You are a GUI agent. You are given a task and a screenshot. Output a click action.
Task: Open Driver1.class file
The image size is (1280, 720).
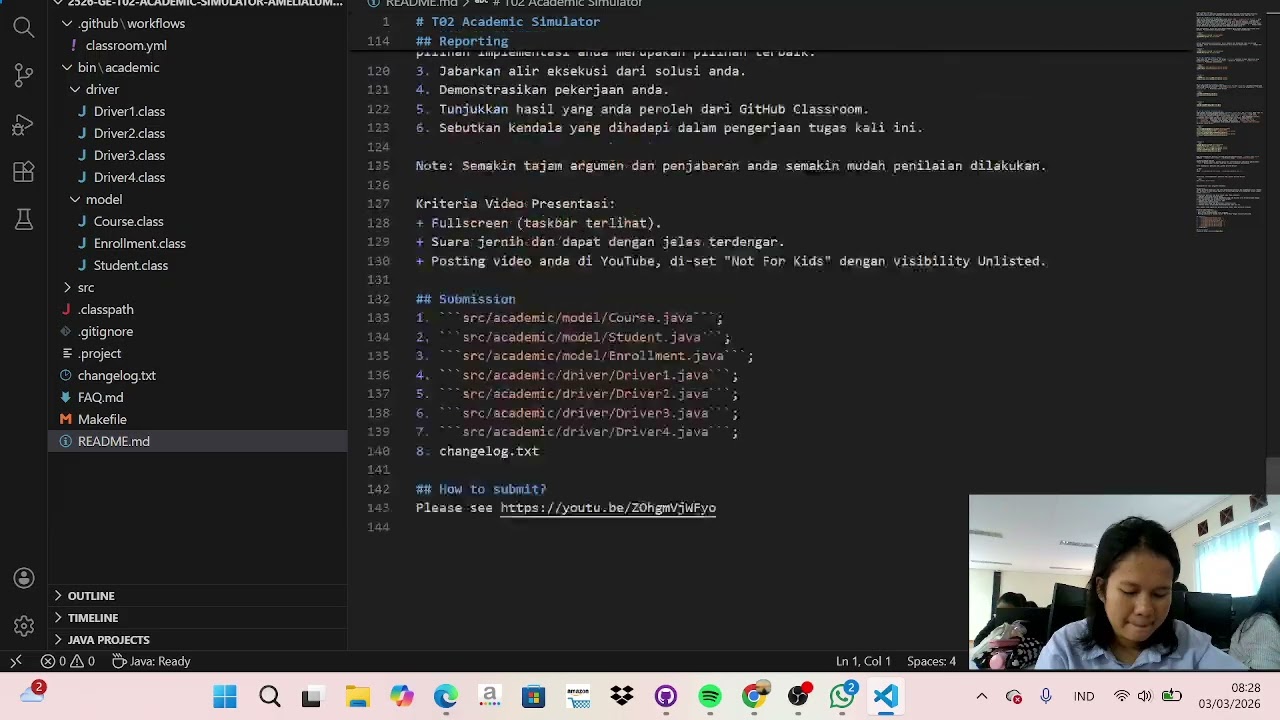tap(197, 111)
